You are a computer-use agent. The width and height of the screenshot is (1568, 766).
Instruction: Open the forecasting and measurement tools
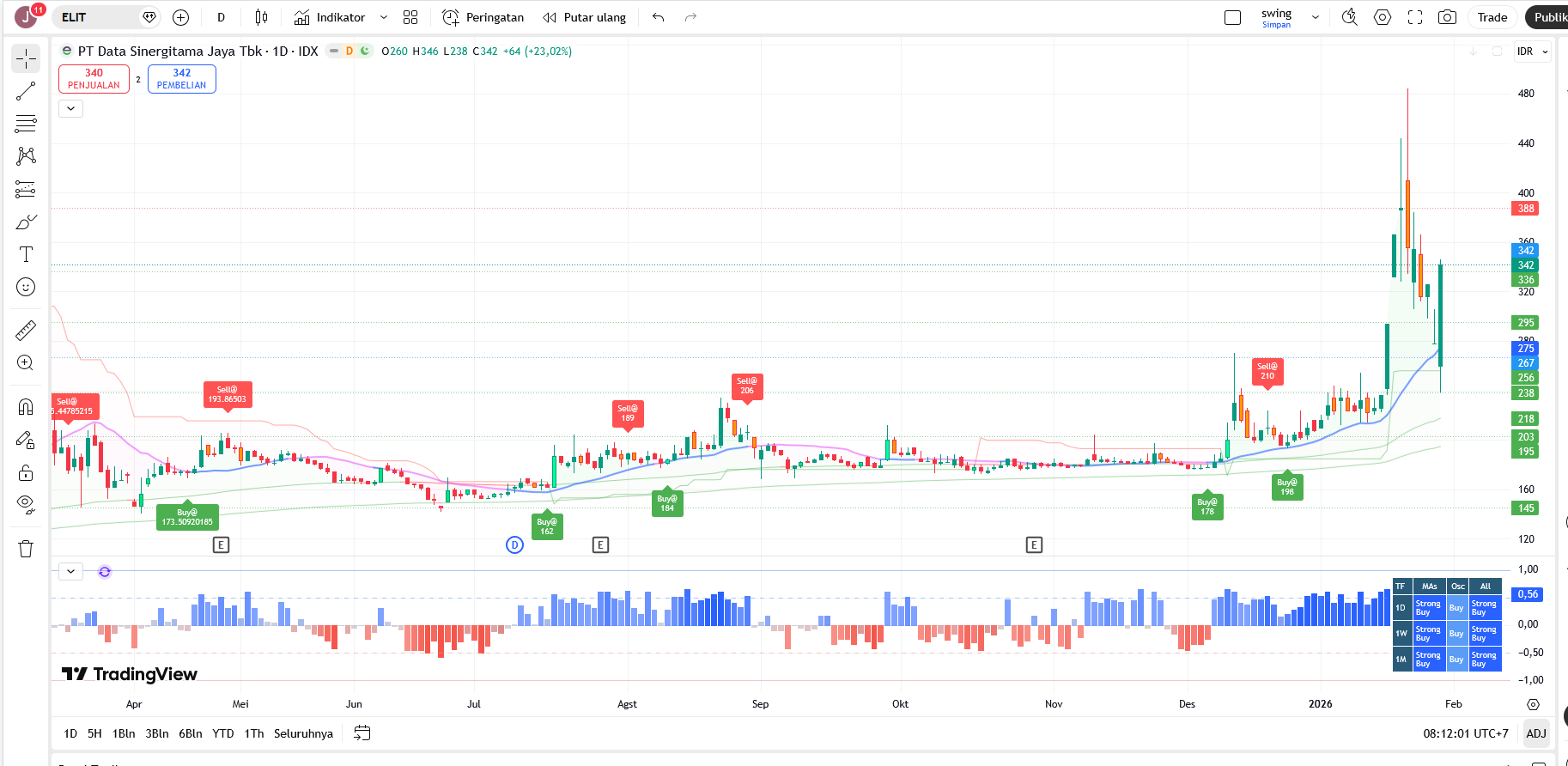[26, 189]
